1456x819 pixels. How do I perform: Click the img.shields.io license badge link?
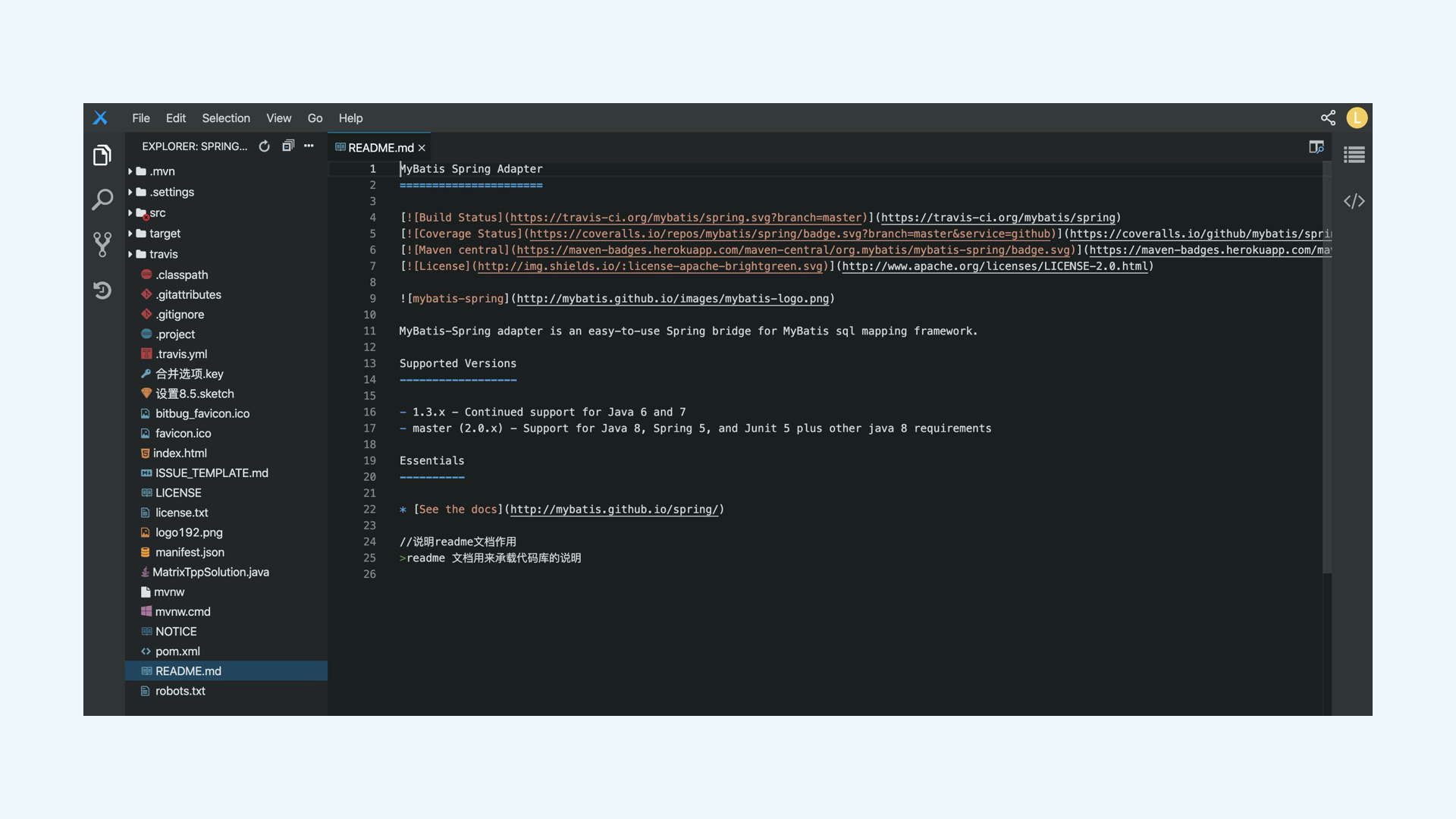click(x=650, y=266)
